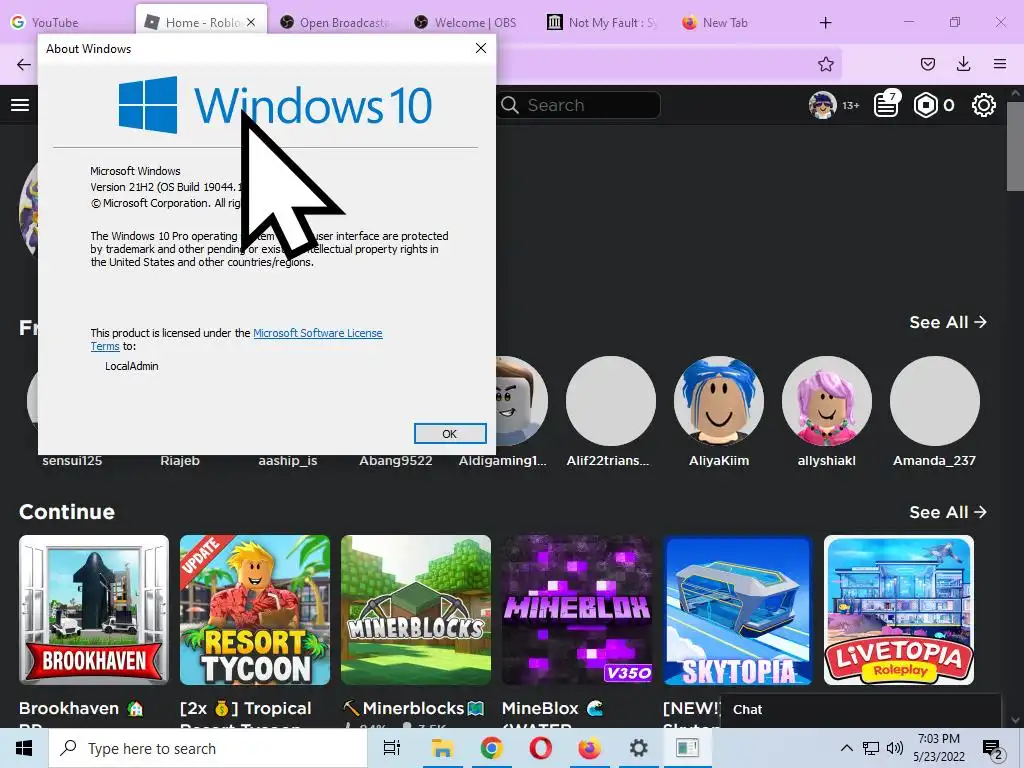Open Opera browser from the taskbar

[540, 748]
